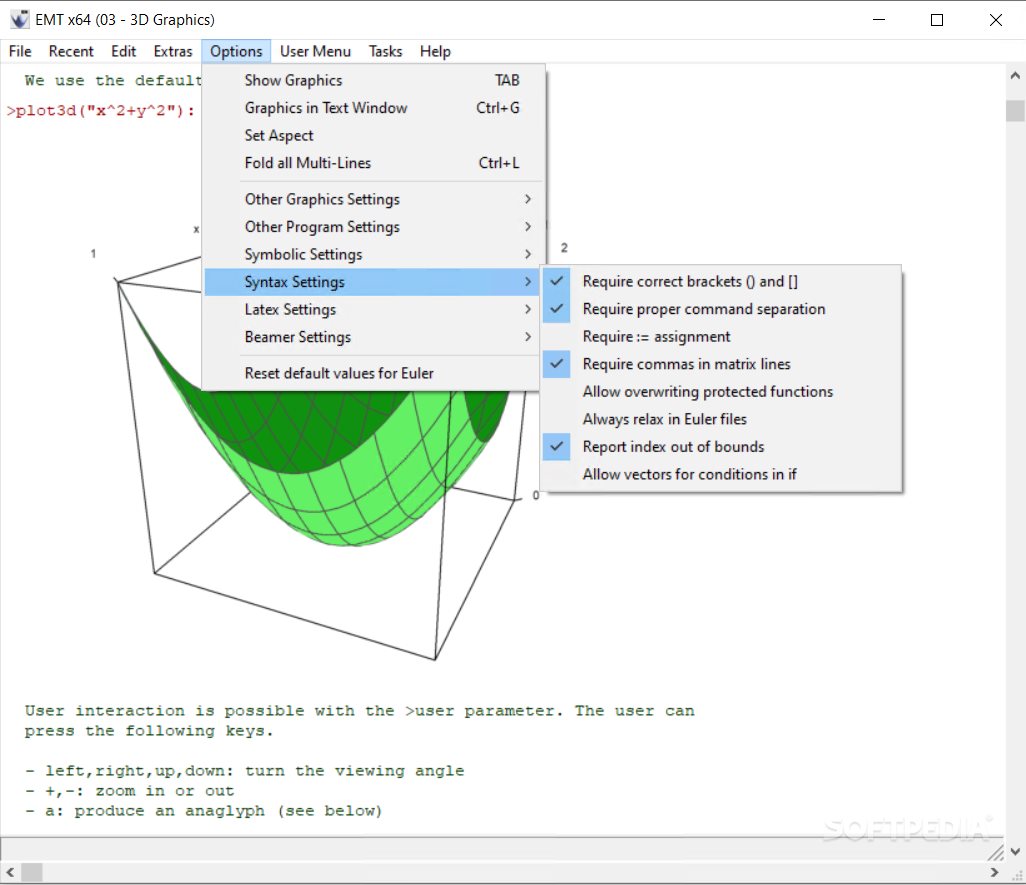Select Graphics in Text Window option
1026x885 pixels.
tap(374, 107)
